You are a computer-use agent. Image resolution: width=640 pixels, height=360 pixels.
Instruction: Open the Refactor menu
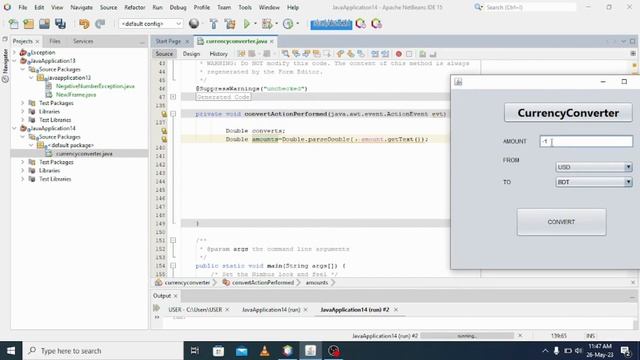135,7
